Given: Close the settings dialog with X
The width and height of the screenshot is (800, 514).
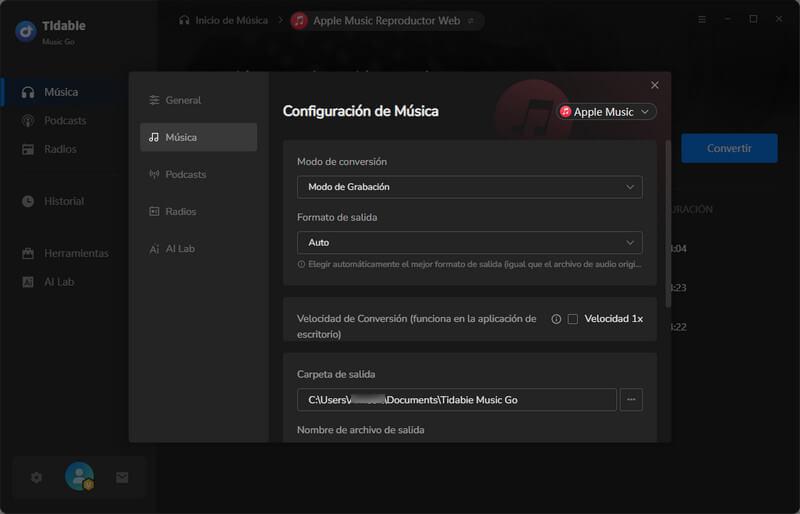Looking at the screenshot, I should coord(655,86).
